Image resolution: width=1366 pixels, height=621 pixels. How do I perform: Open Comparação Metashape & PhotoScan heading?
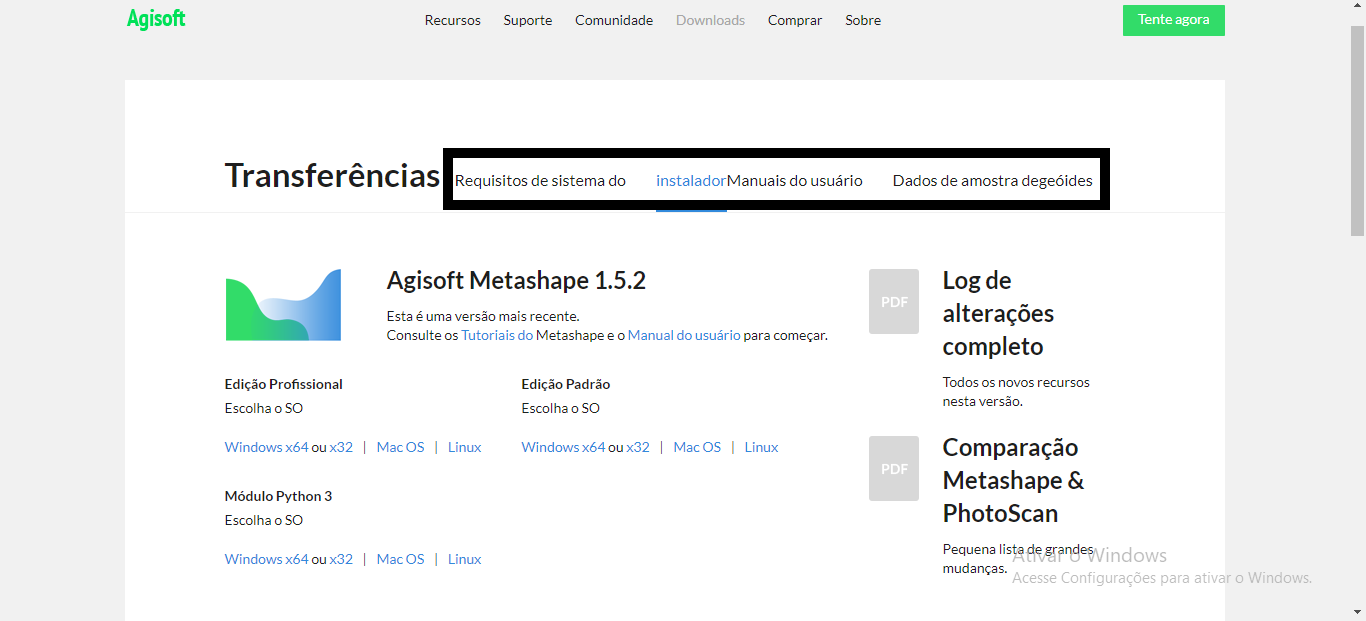[x=1013, y=481]
